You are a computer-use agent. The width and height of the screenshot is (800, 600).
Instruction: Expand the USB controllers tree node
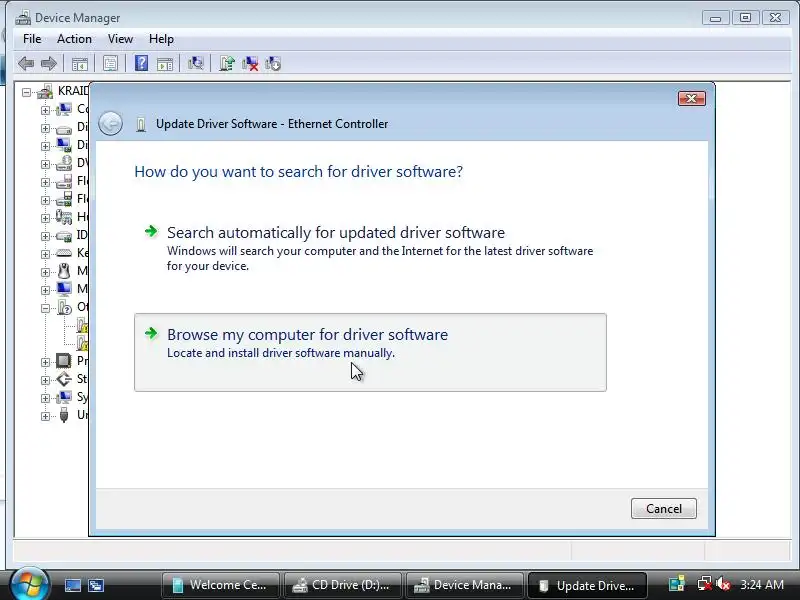click(x=45, y=416)
